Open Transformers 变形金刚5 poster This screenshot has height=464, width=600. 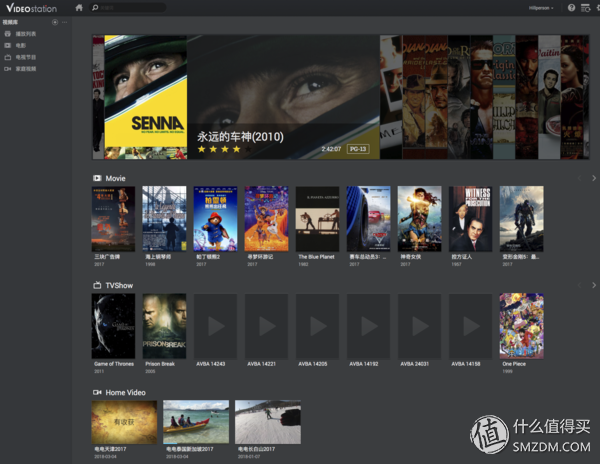(x=522, y=219)
